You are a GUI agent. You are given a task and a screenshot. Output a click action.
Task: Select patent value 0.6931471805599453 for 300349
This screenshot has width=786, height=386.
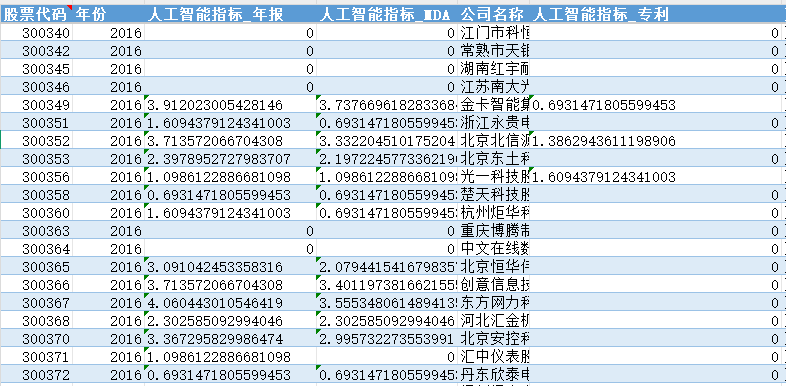pyautogui.click(x=656, y=105)
